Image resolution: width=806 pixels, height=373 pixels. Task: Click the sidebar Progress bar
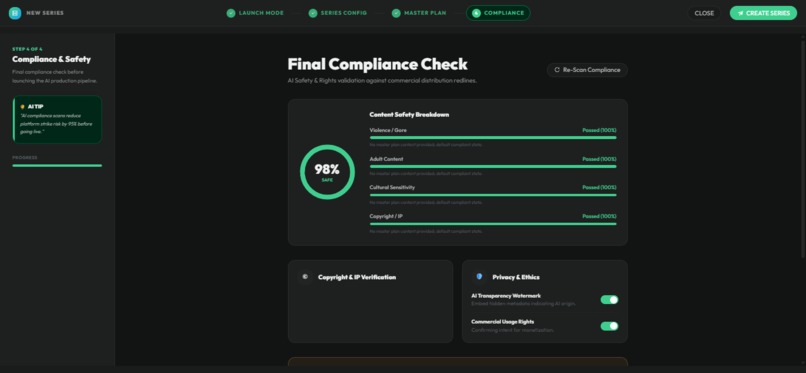pyautogui.click(x=57, y=165)
